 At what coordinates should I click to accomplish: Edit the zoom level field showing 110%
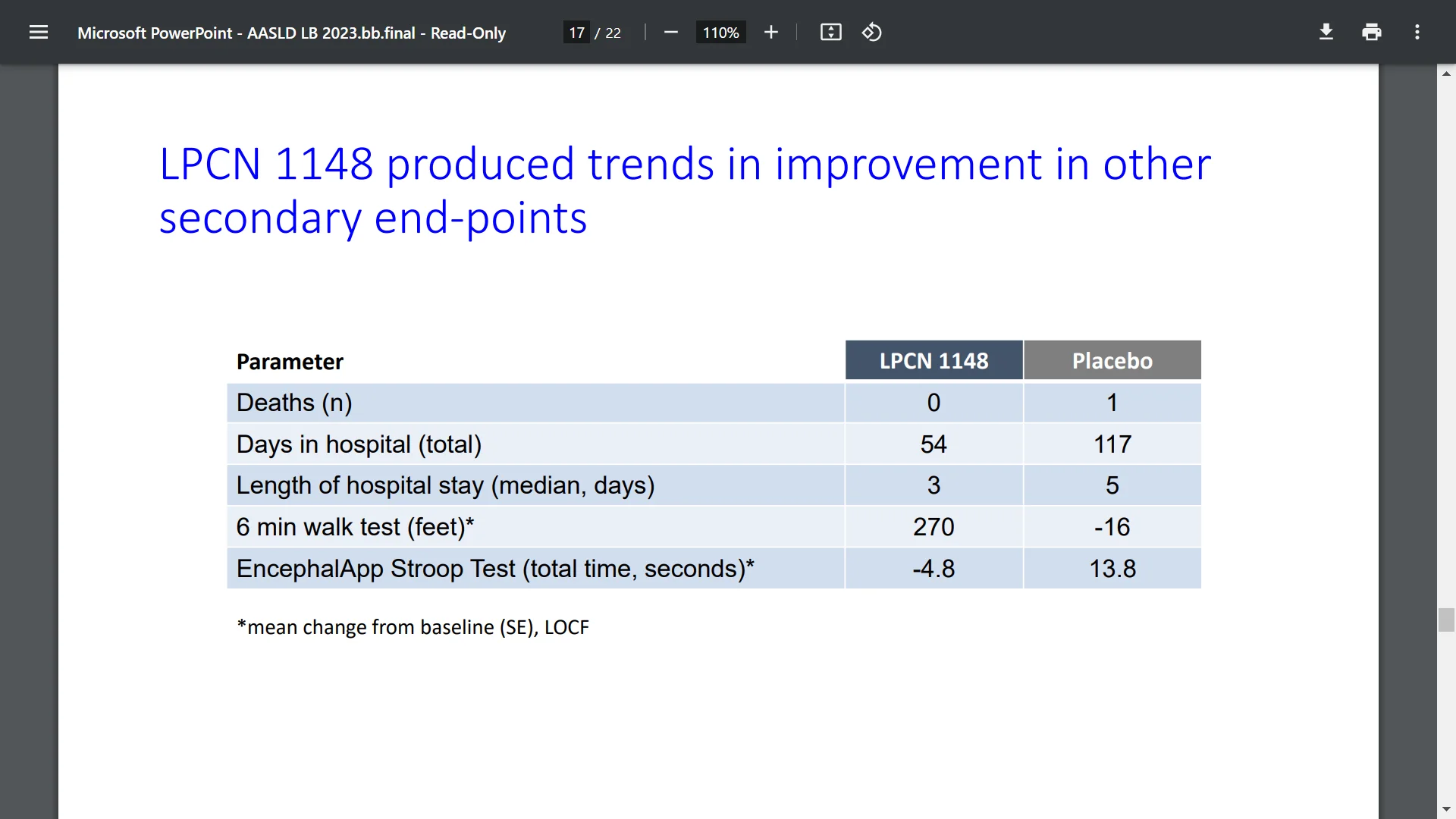720,33
